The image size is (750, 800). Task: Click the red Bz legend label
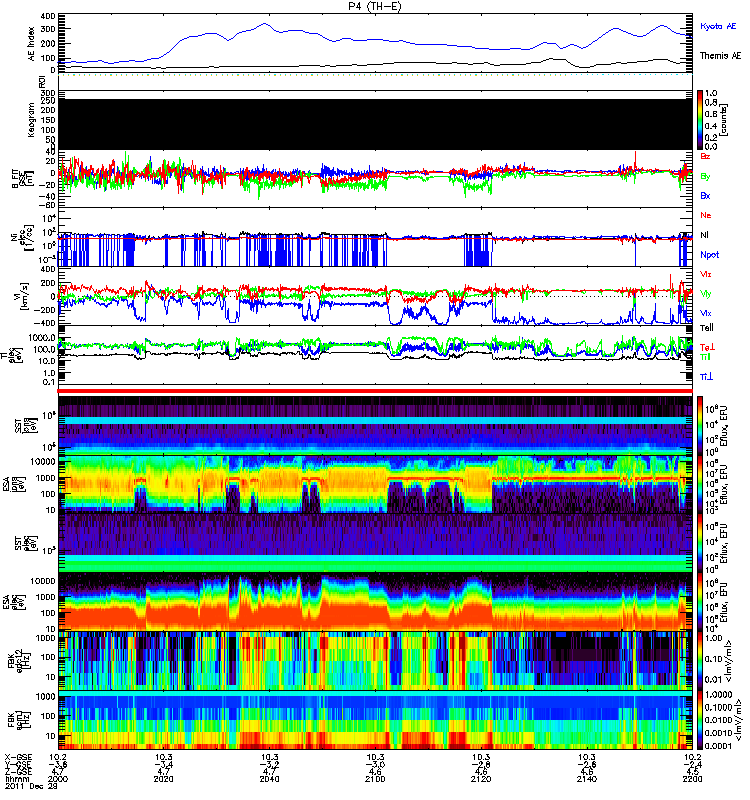(x=705, y=156)
